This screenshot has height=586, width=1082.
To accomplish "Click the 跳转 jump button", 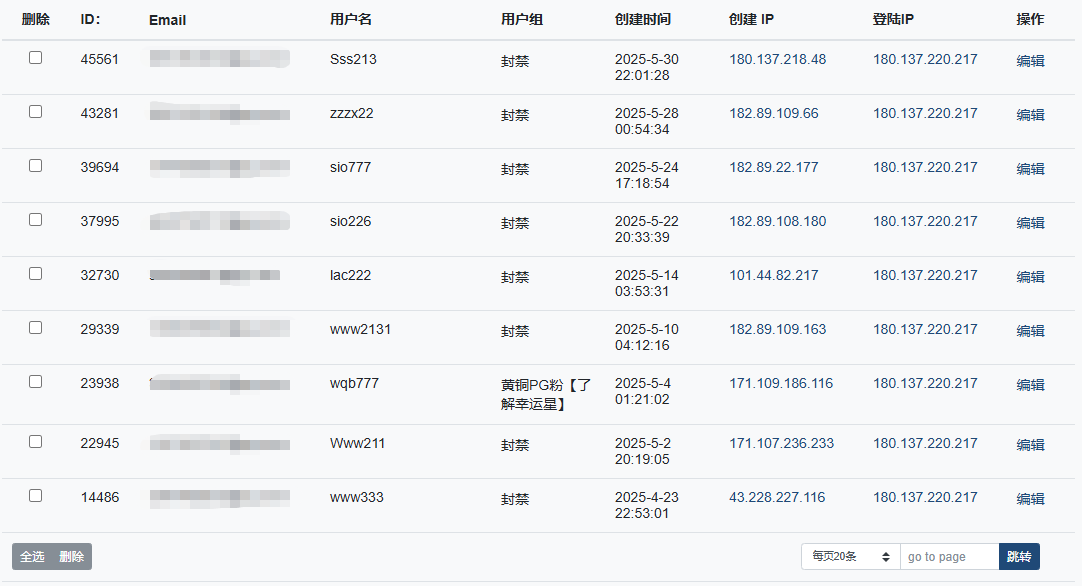I will [x=1019, y=556].
